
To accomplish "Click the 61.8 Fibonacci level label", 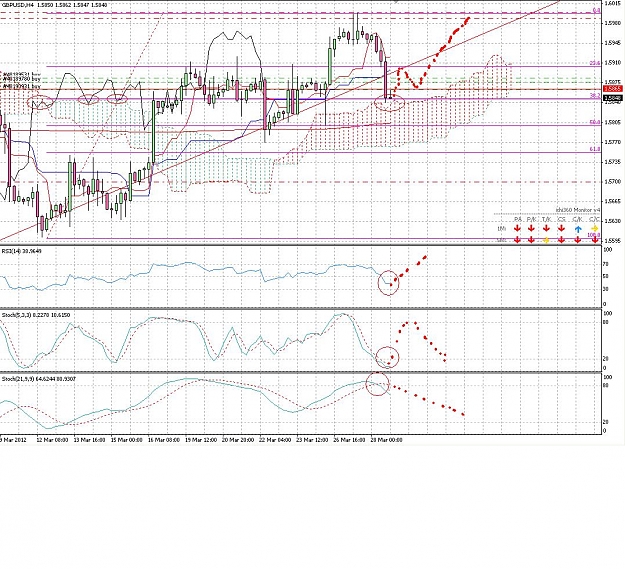I will click(595, 149).
